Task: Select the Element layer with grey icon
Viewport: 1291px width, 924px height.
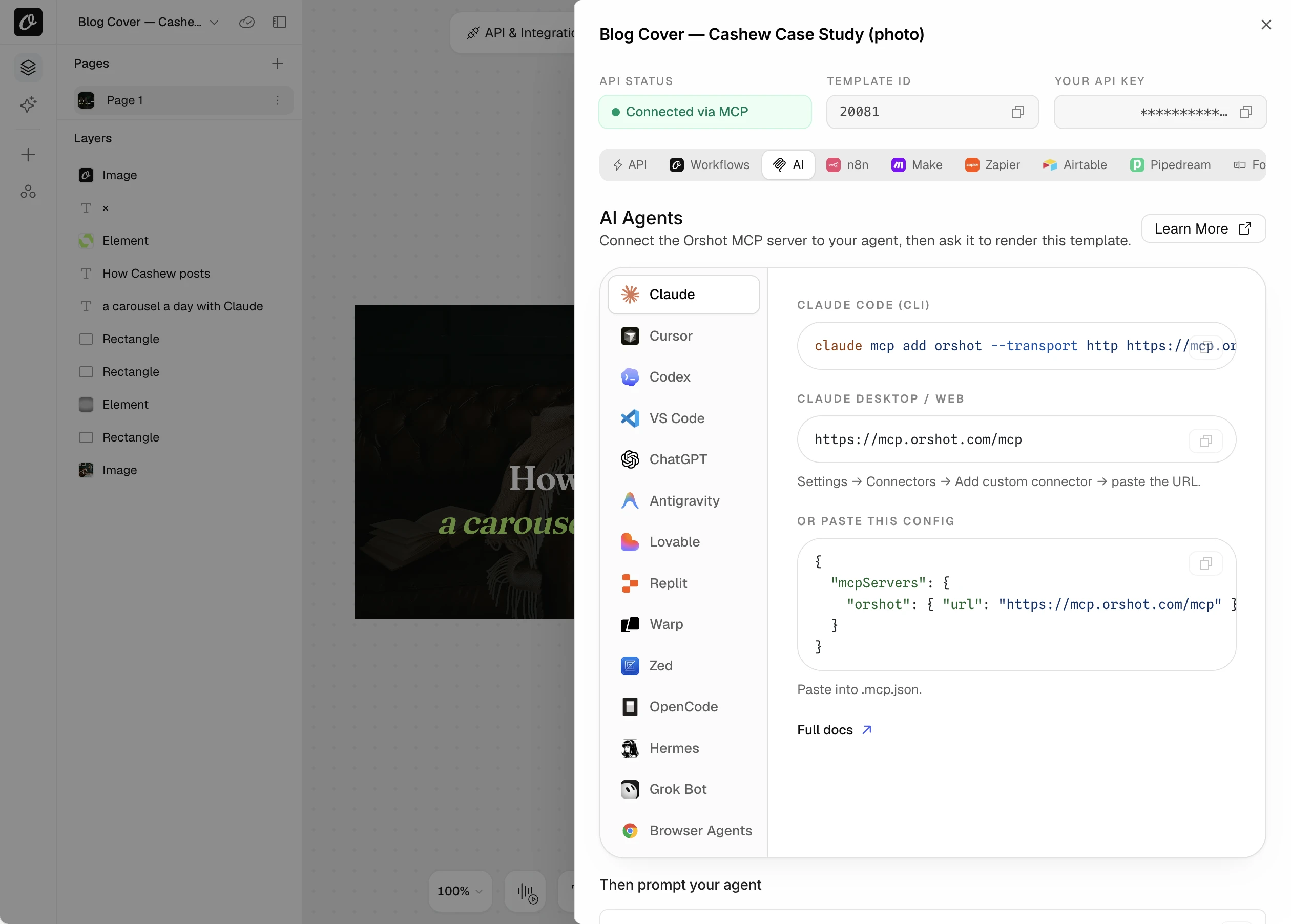Action: pyautogui.click(x=183, y=405)
